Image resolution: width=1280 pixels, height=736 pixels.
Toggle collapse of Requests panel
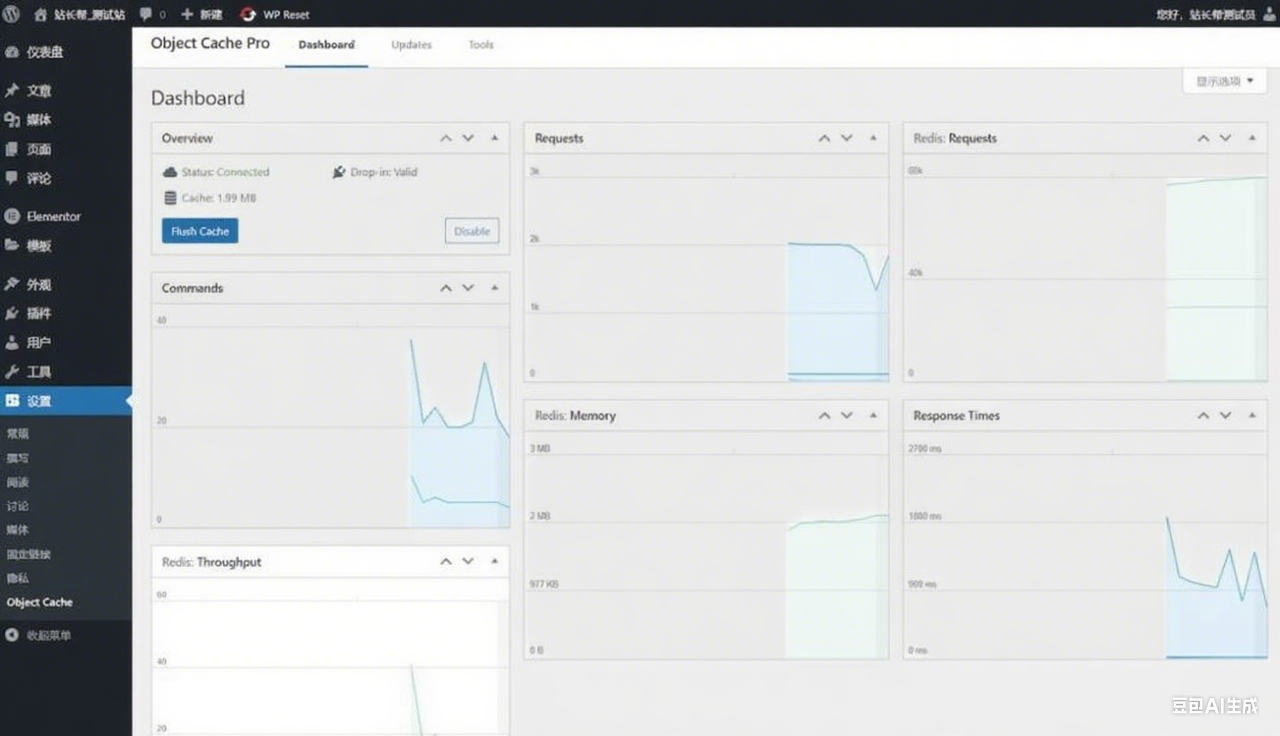(873, 138)
